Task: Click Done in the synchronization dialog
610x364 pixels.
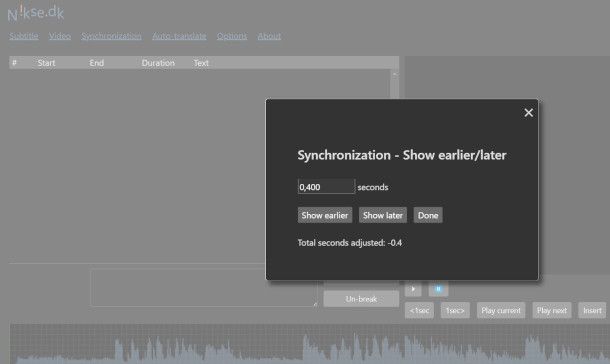Action: click(428, 215)
